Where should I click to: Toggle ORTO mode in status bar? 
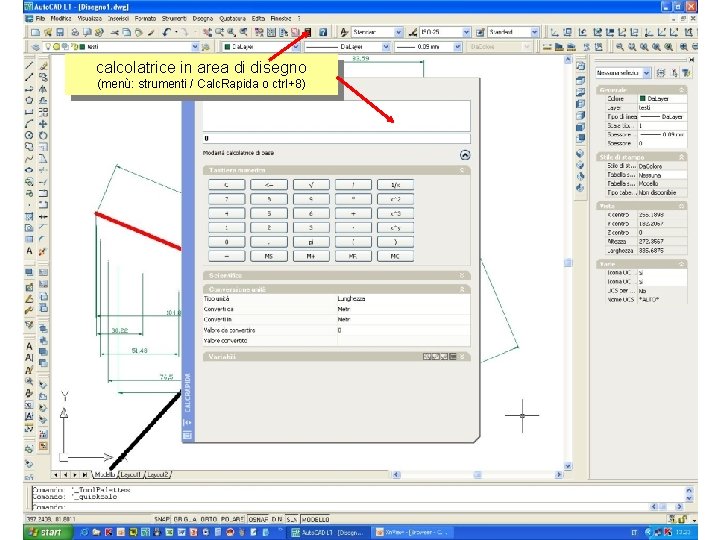point(208,519)
